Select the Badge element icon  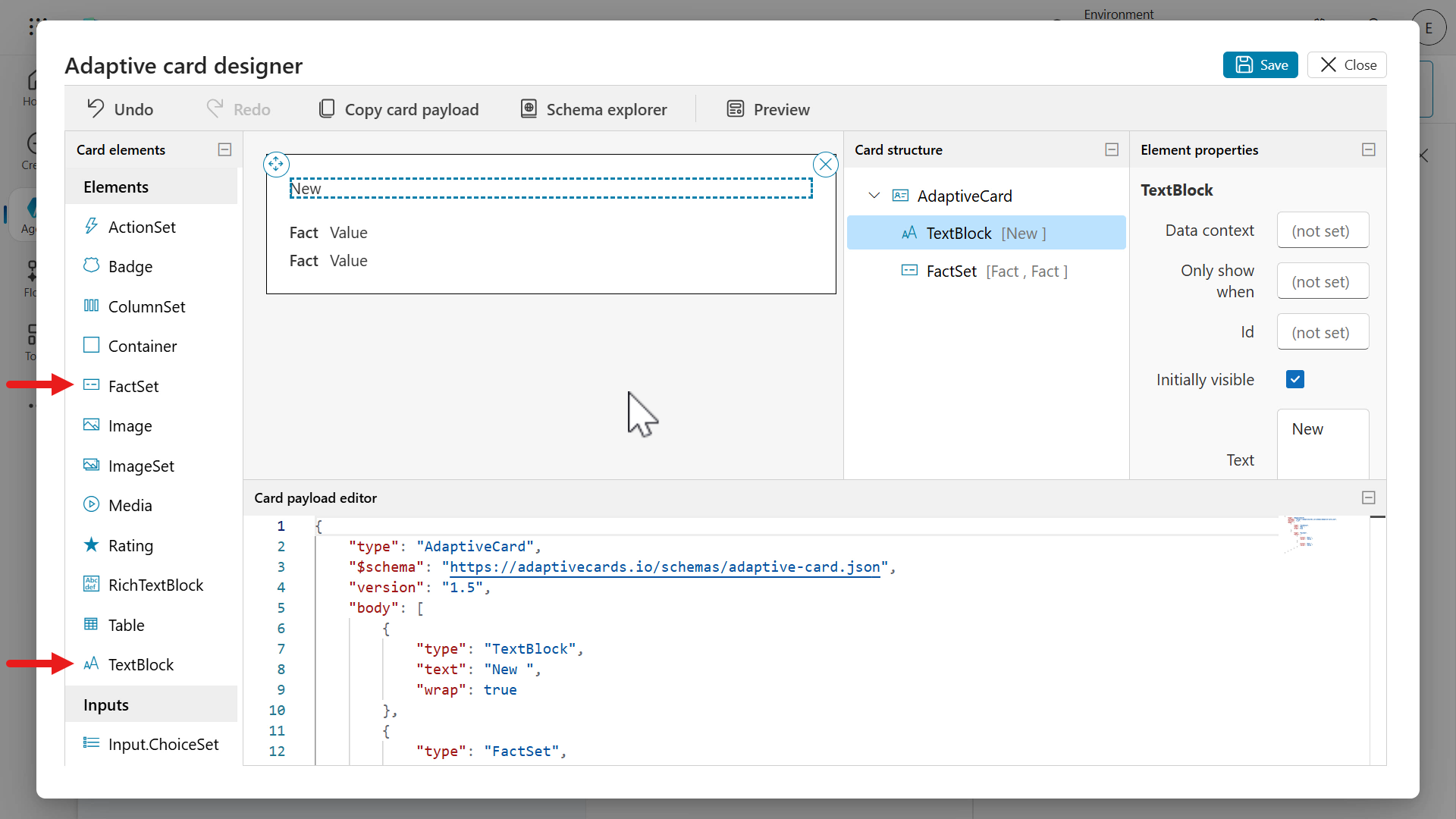(x=91, y=266)
